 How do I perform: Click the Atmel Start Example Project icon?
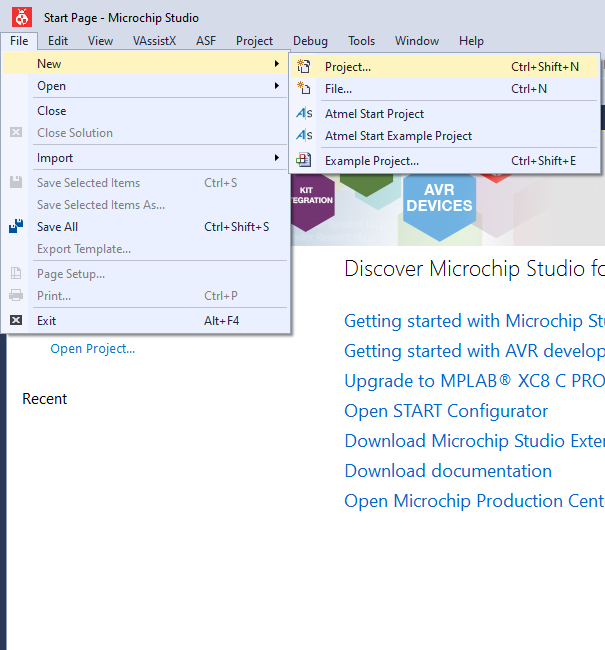[304, 135]
